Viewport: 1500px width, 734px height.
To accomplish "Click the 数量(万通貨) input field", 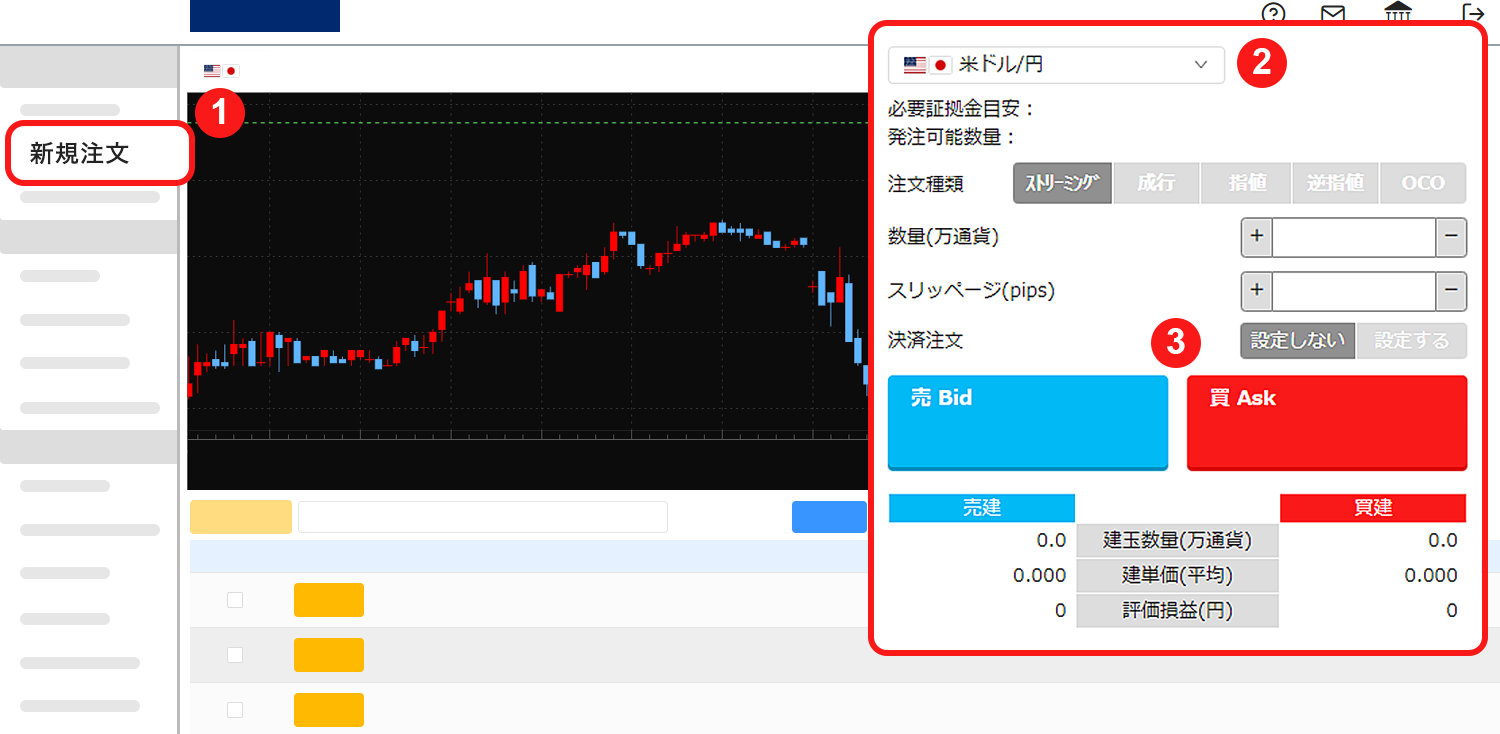I will pyautogui.click(x=1354, y=237).
